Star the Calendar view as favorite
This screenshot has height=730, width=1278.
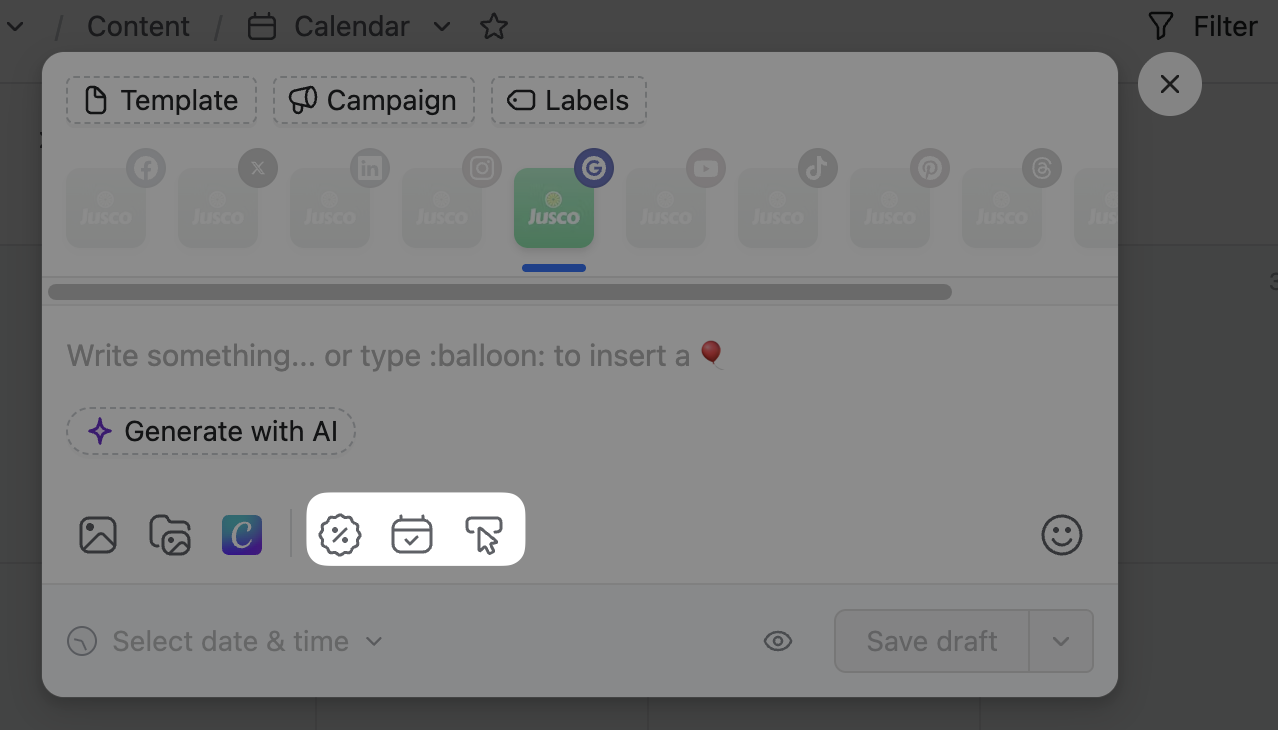494,27
